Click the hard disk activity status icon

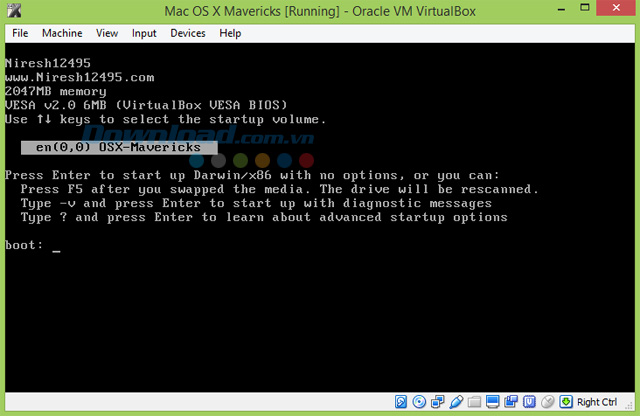(x=401, y=402)
